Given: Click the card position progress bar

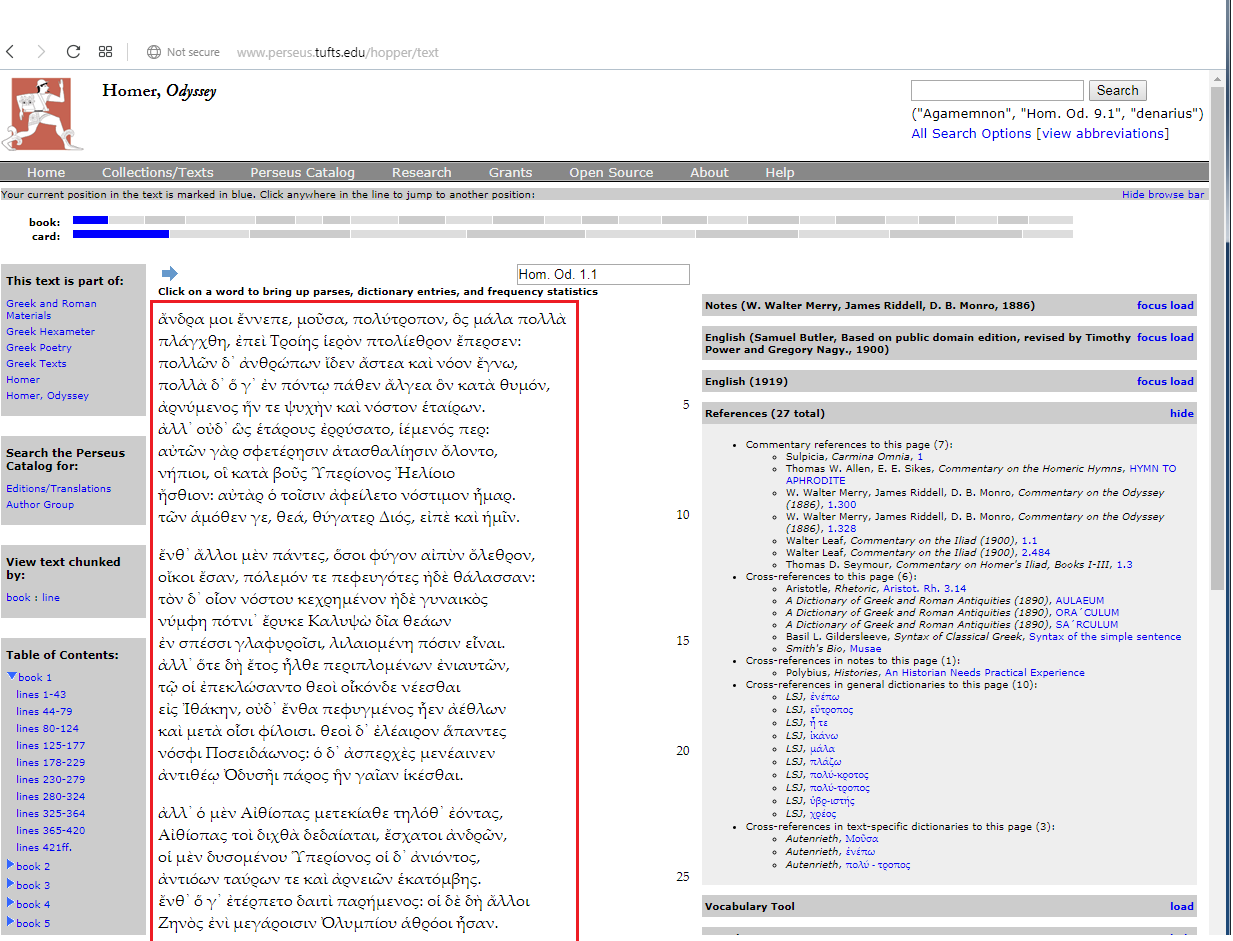Looking at the screenshot, I should [x=573, y=235].
